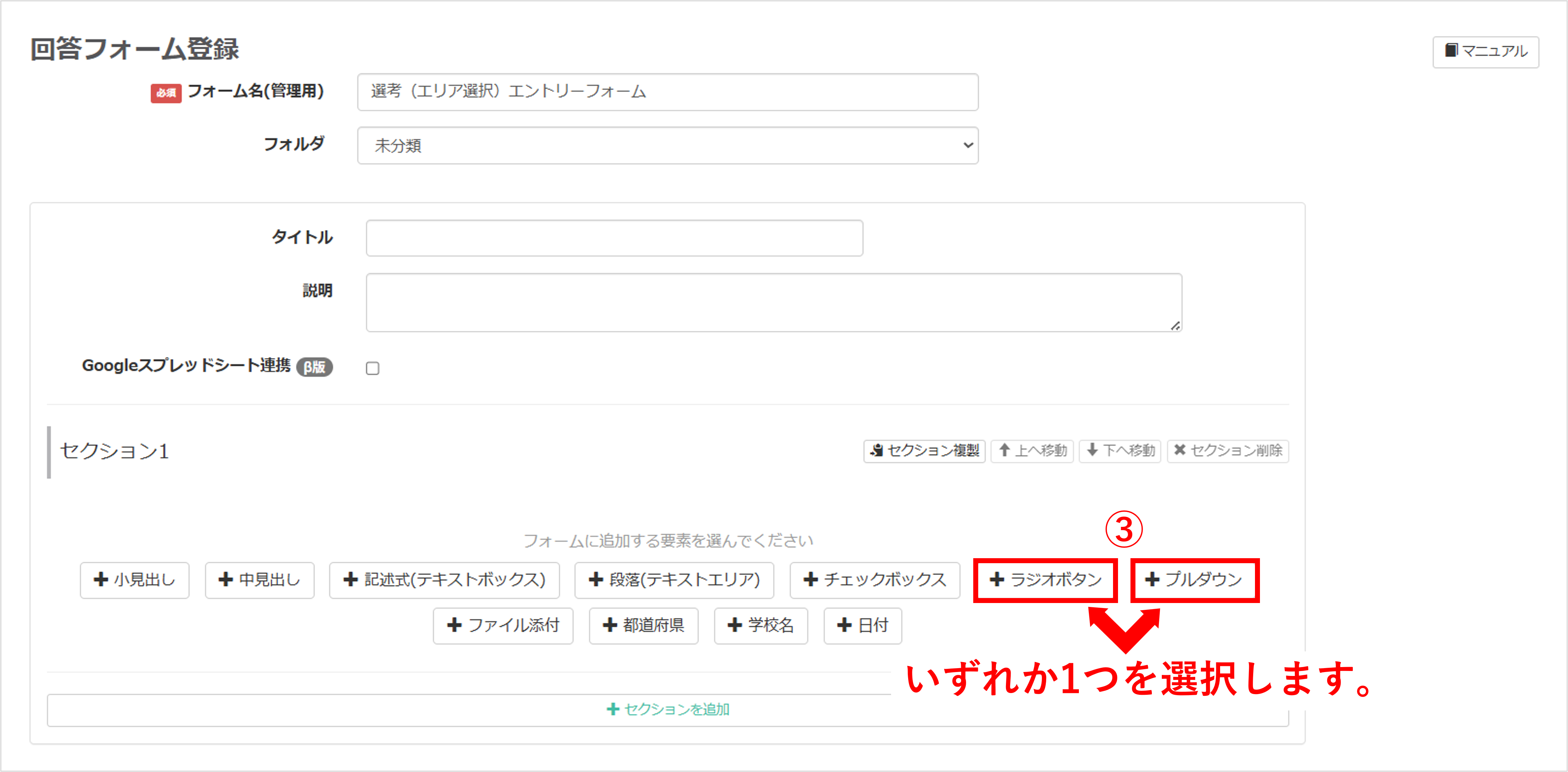Add a 小見出し small heading
1568x772 pixels.
pos(134,580)
